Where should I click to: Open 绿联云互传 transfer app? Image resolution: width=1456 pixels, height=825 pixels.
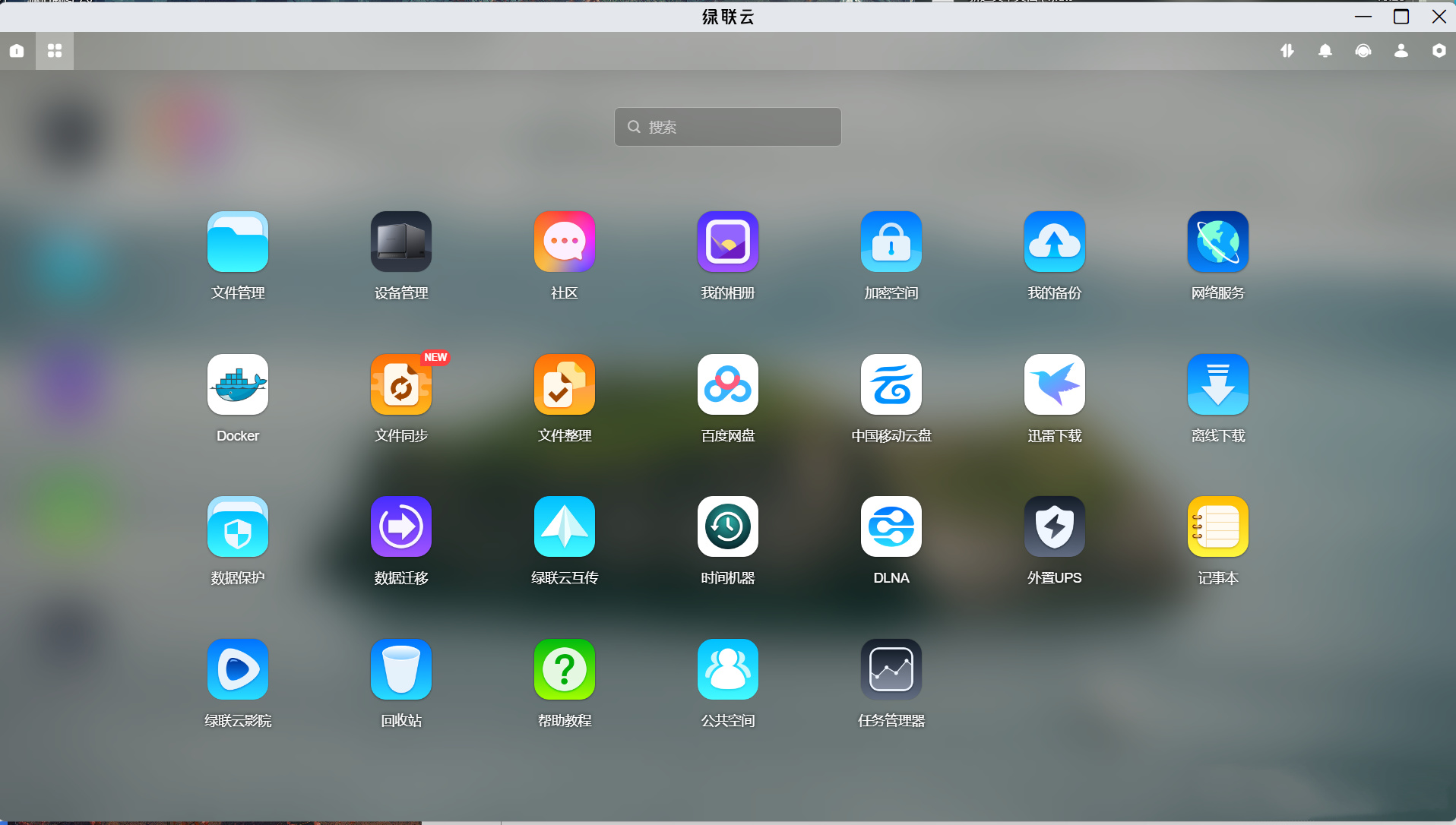pos(565,526)
